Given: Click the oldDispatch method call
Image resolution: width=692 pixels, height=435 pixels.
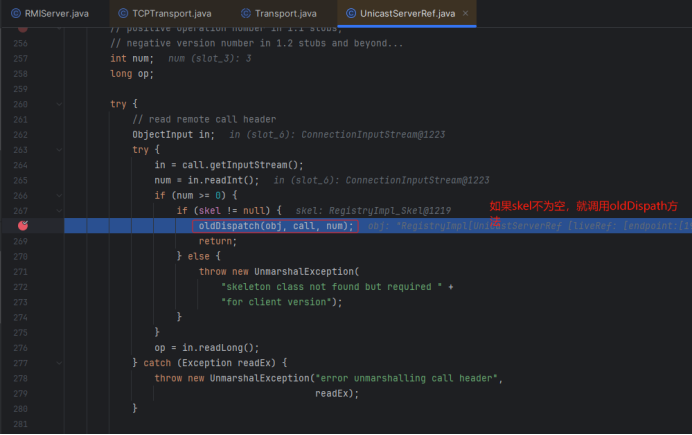Looking at the screenshot, I should tap(232, 226).
